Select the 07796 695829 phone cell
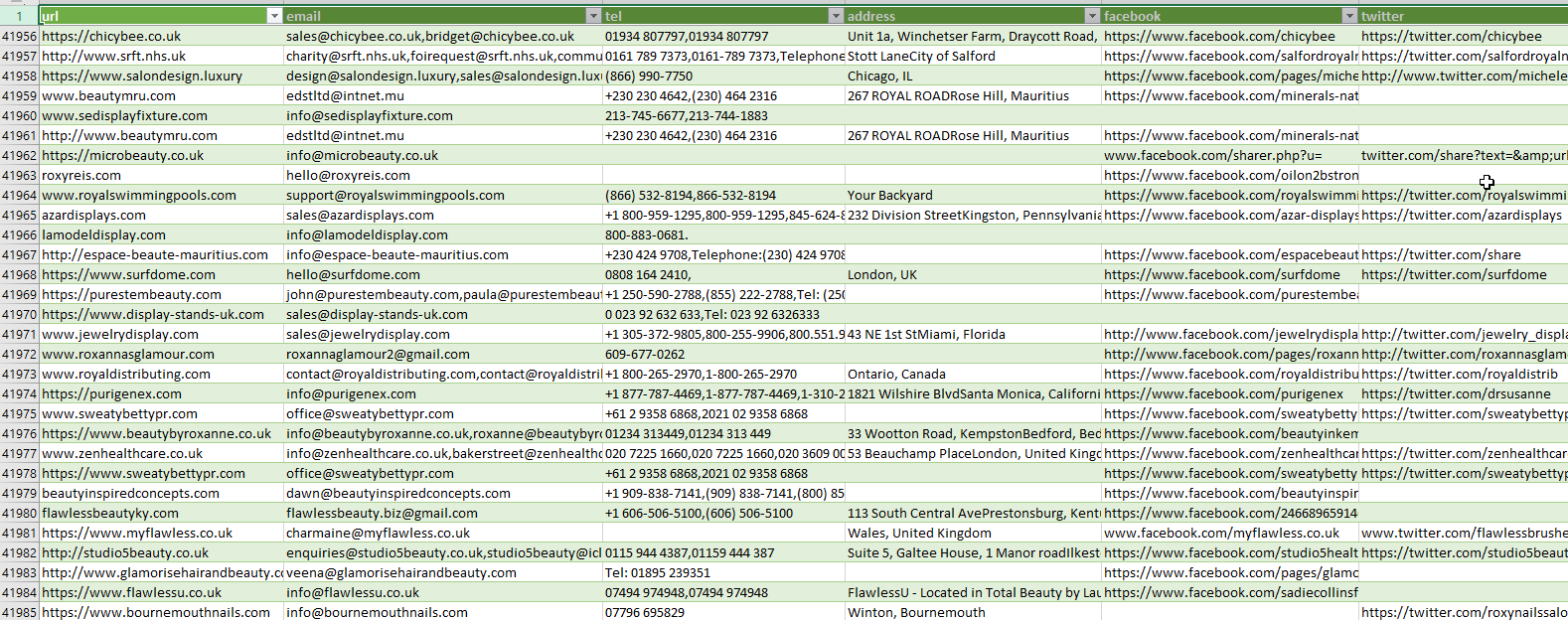The image size is (1568, 620). coord(723,612)
